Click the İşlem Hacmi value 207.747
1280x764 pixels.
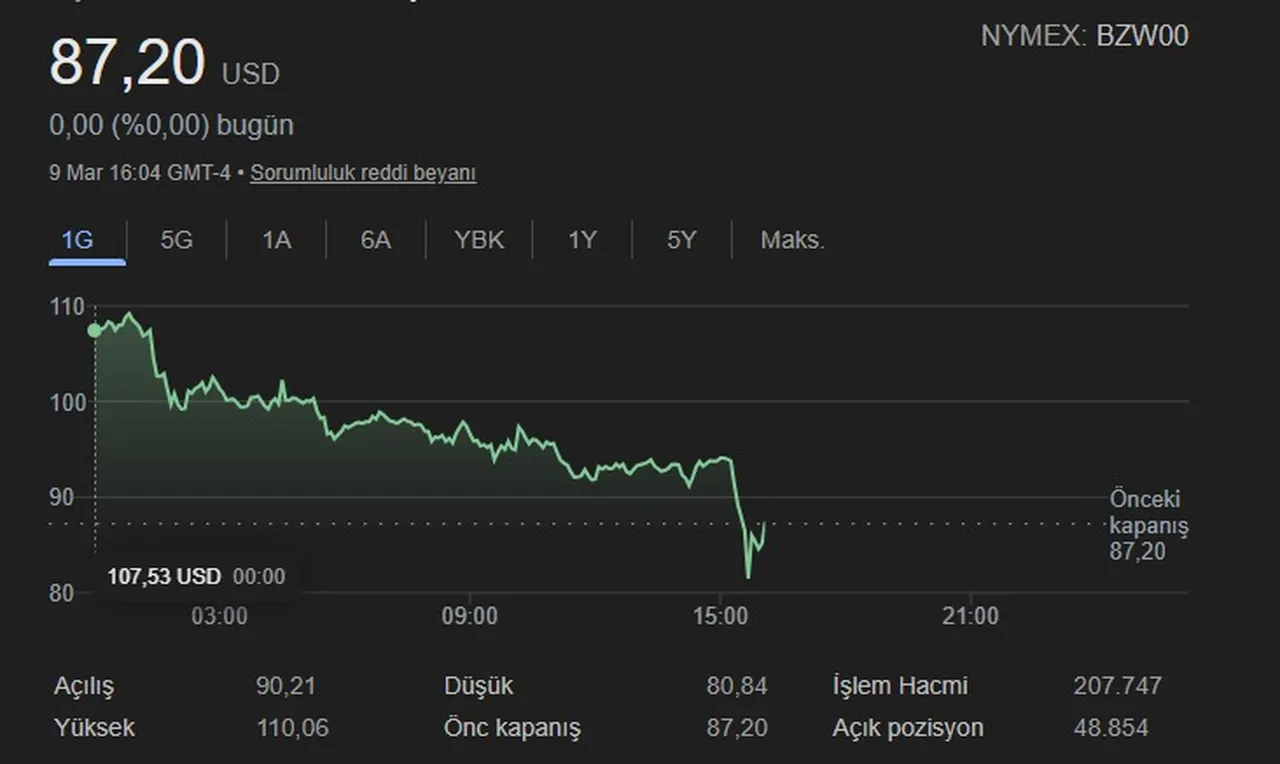(1118, 686)
